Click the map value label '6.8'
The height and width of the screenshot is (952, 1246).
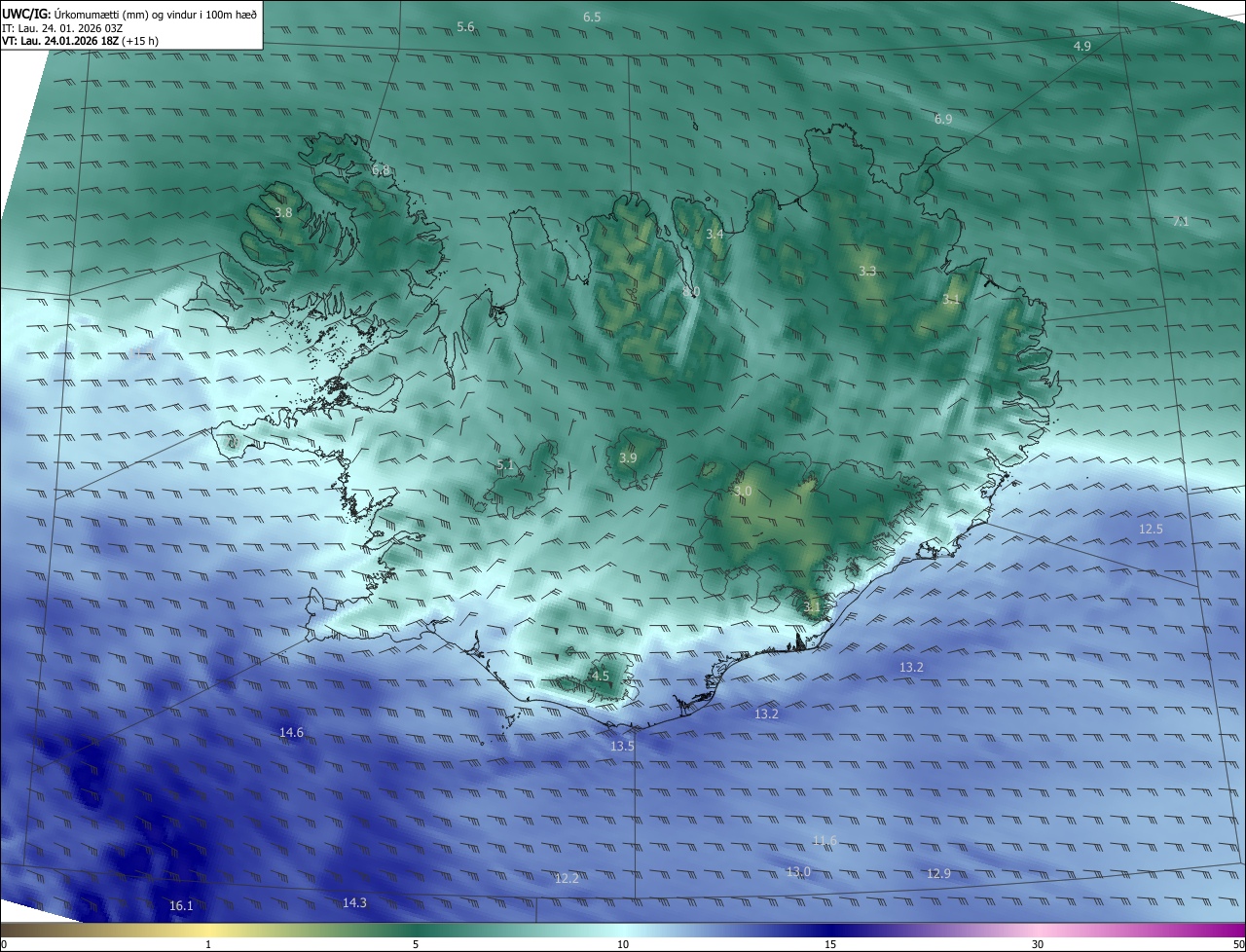381,170
